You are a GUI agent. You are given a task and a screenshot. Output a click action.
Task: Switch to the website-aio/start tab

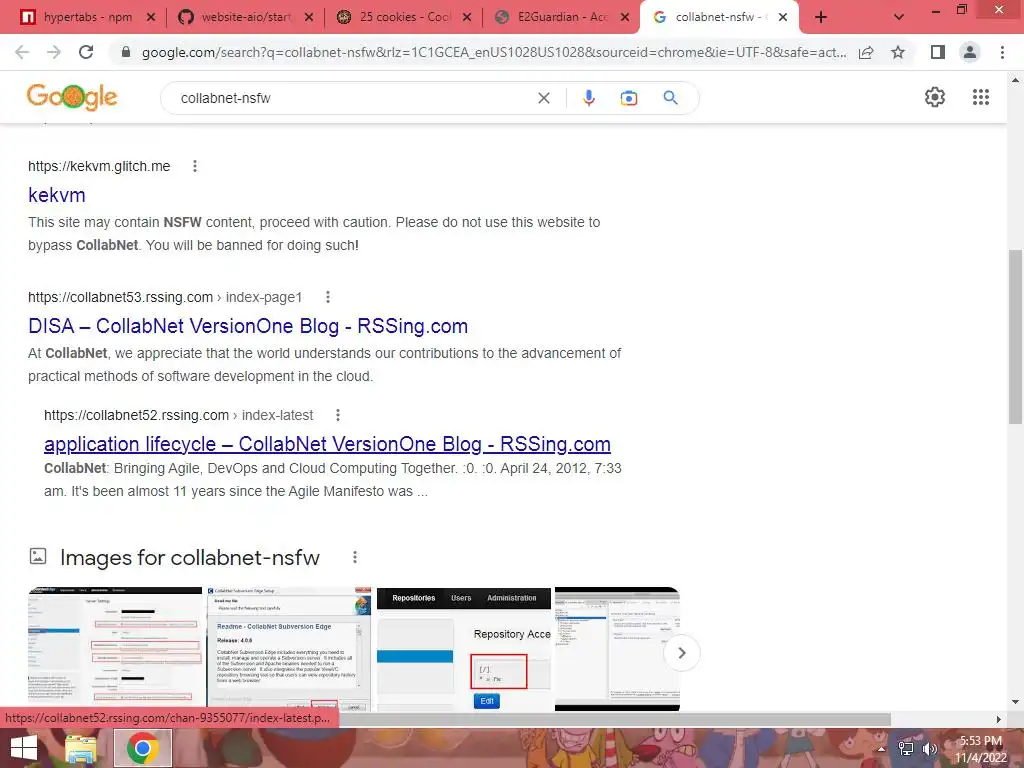tap(246, 17)
